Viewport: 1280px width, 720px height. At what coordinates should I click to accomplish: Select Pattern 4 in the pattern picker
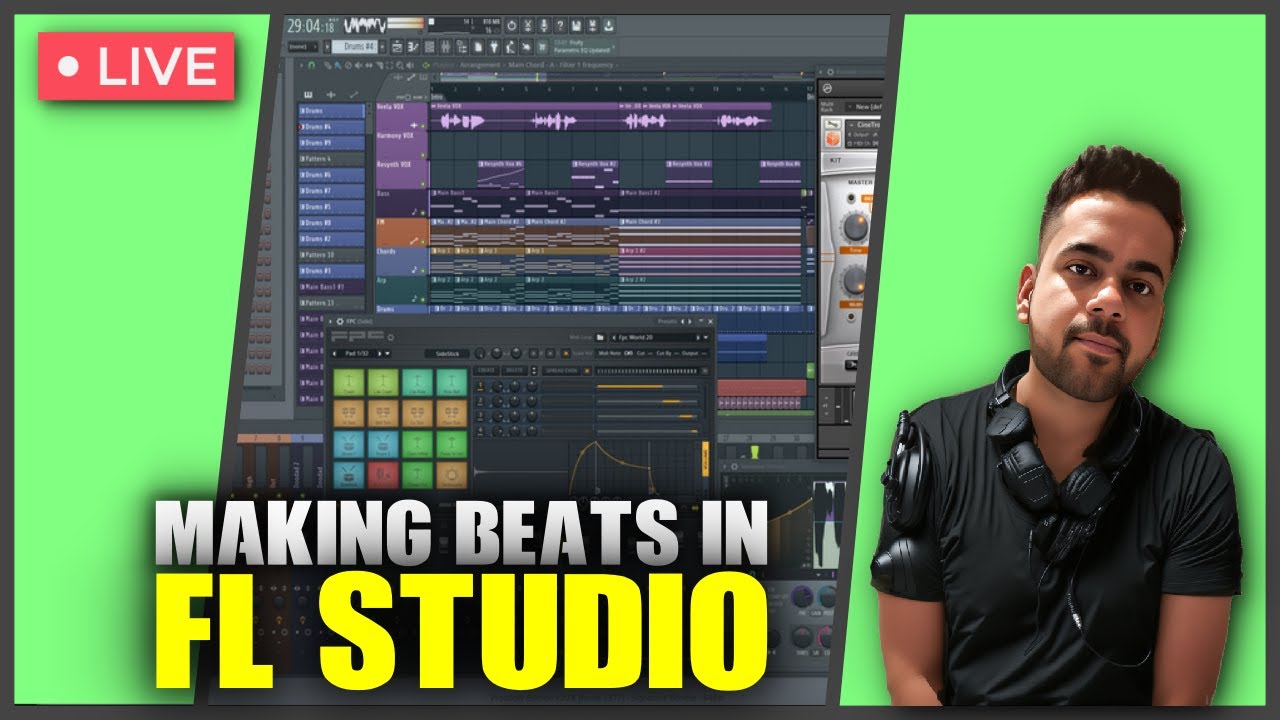[x=330, y=158]
